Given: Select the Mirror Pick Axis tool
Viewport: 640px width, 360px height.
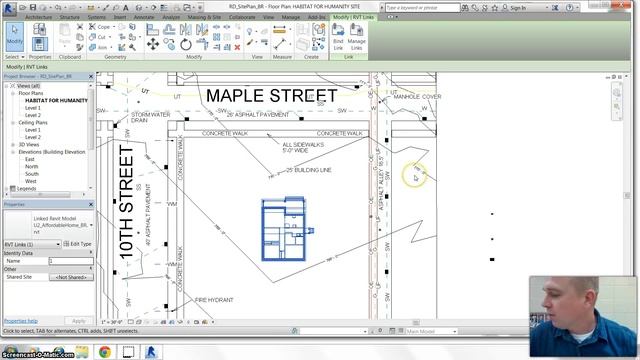Looking at the screenshot, I should pos(186,29).
